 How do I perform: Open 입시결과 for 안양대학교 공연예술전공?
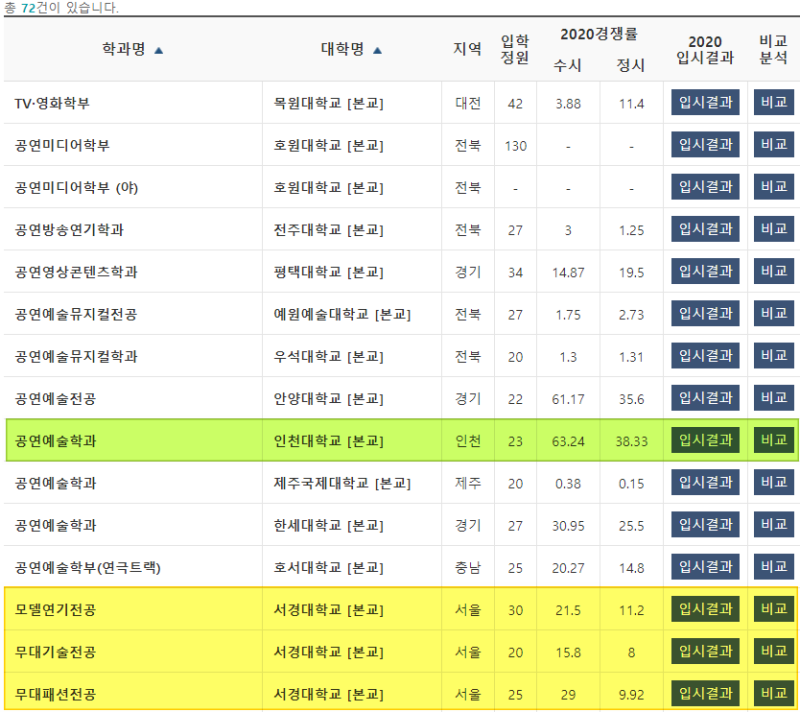pos(705,398)
